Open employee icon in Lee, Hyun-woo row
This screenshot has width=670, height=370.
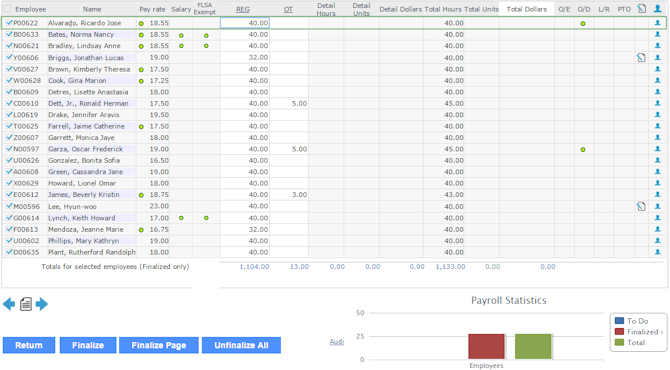pos(658,206)
